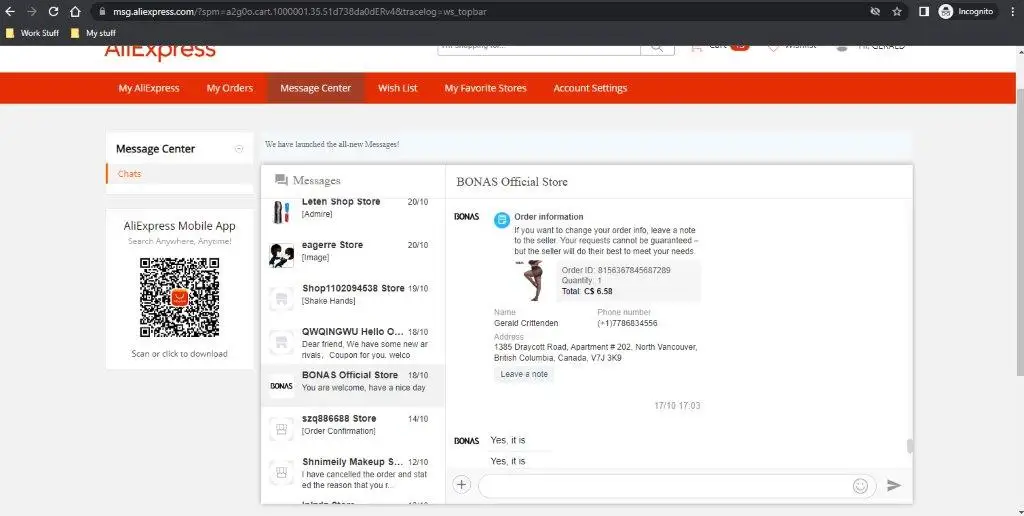Viewport: 1024px width, 516px height.
Task: Click Scan or click to download
Action: click(180, 354)
